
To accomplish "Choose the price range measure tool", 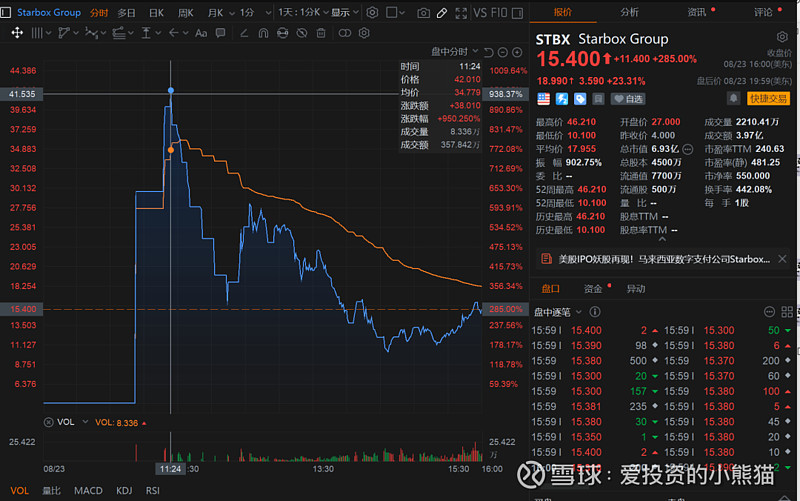I will (146, 33).
